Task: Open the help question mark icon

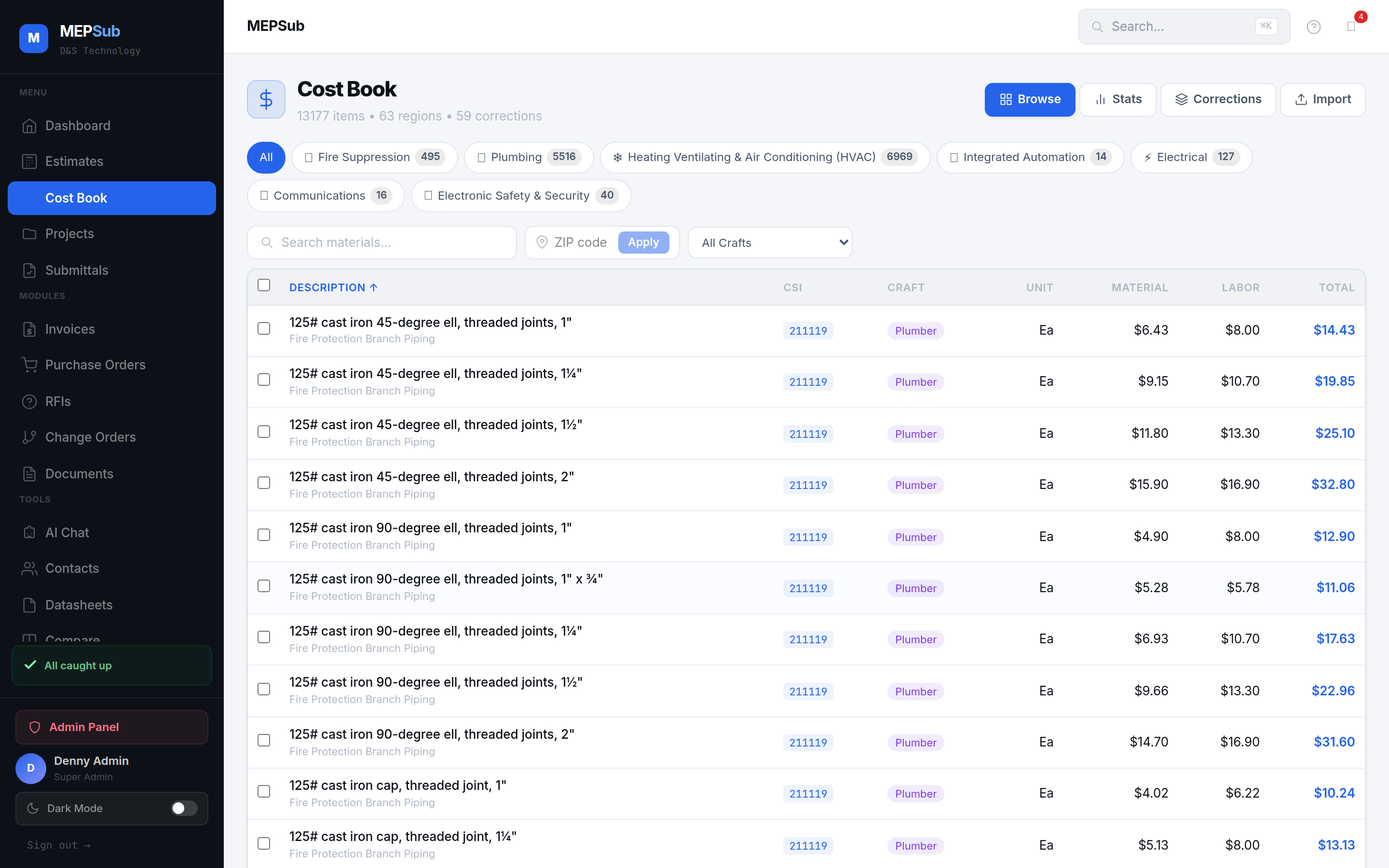Action: tap(1313, 27)
